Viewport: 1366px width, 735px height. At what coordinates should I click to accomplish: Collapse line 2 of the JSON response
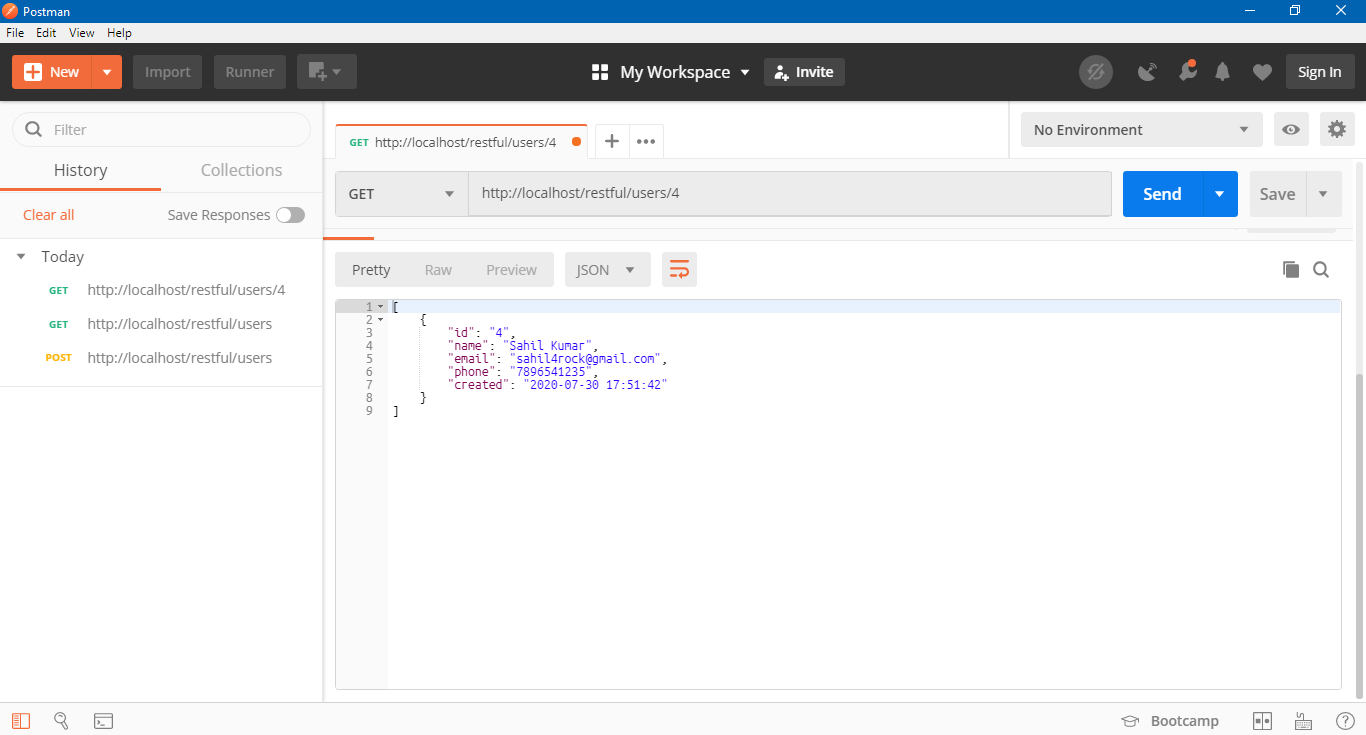(382, 319)
